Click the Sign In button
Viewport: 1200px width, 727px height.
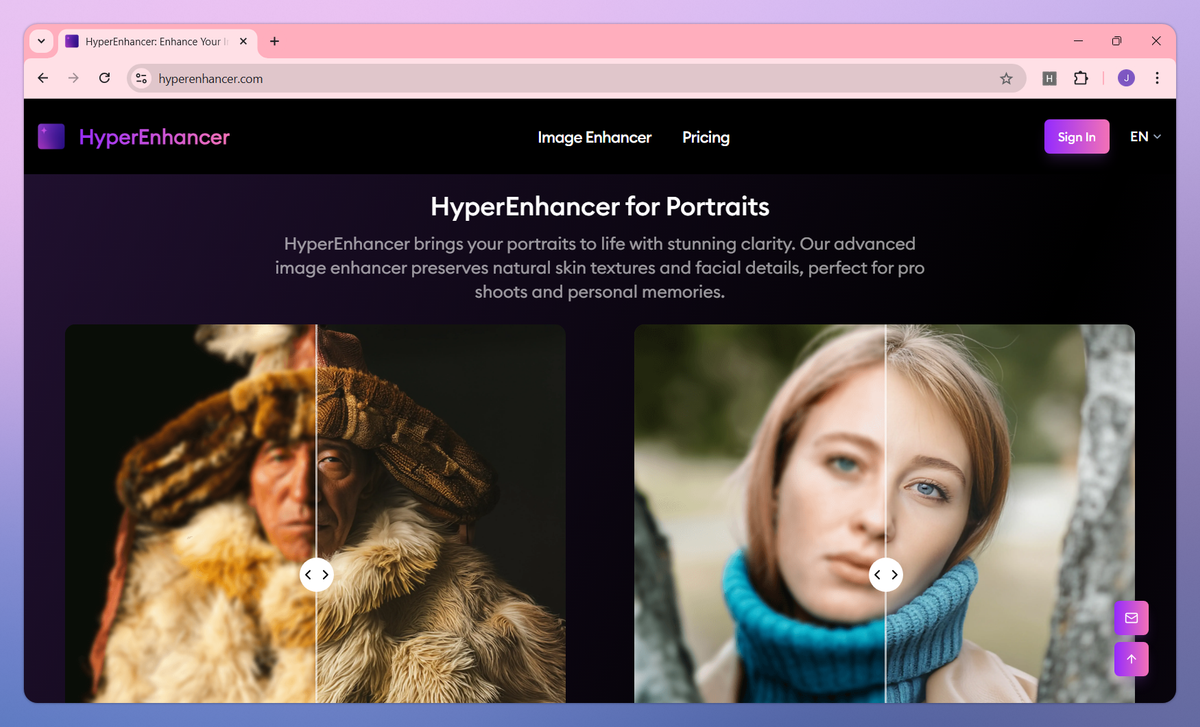click(1076, 137)
